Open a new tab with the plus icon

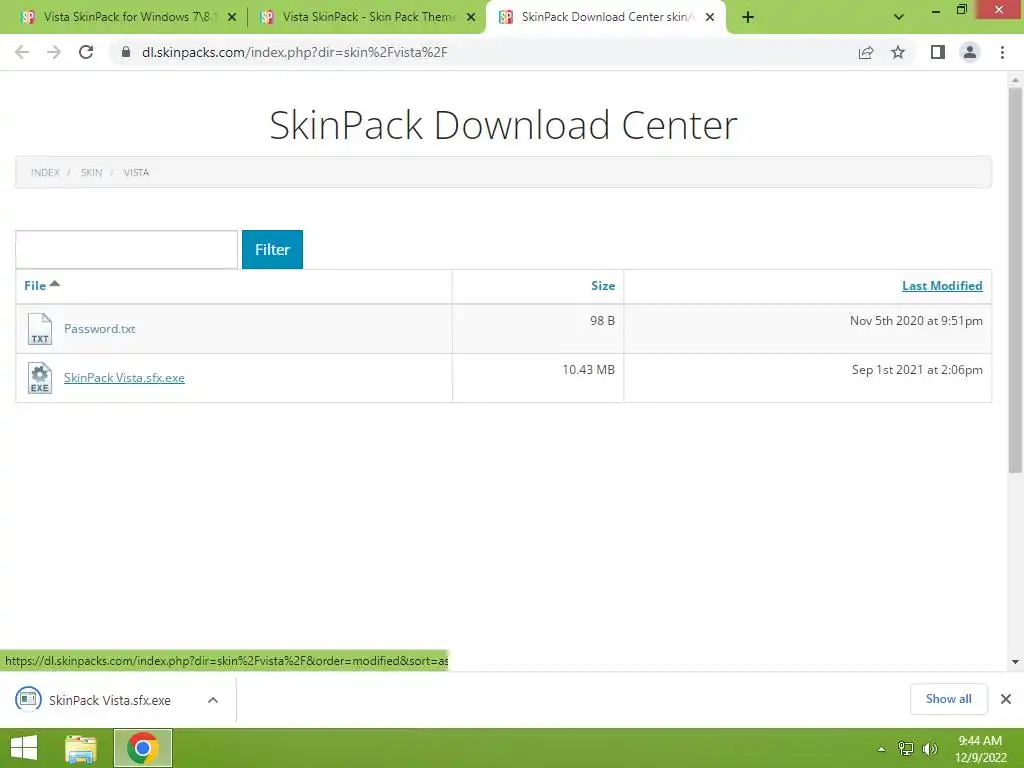[748, 17]
